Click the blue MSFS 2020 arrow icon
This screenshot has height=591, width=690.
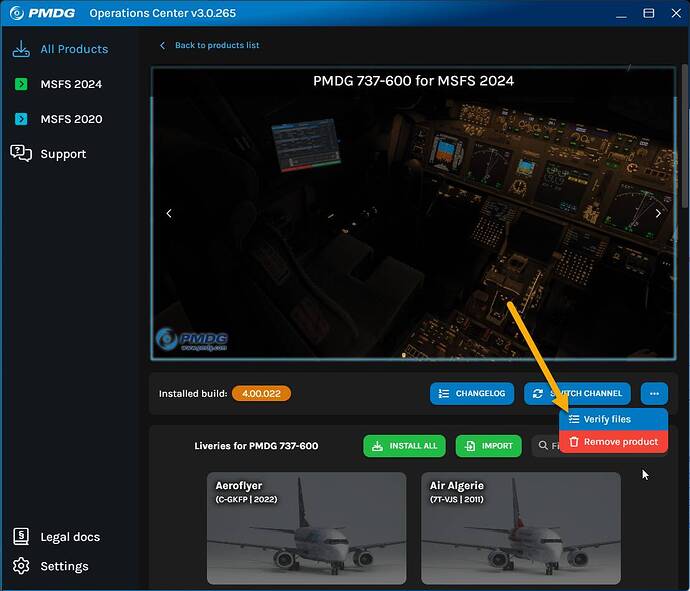tap(21, 119)
